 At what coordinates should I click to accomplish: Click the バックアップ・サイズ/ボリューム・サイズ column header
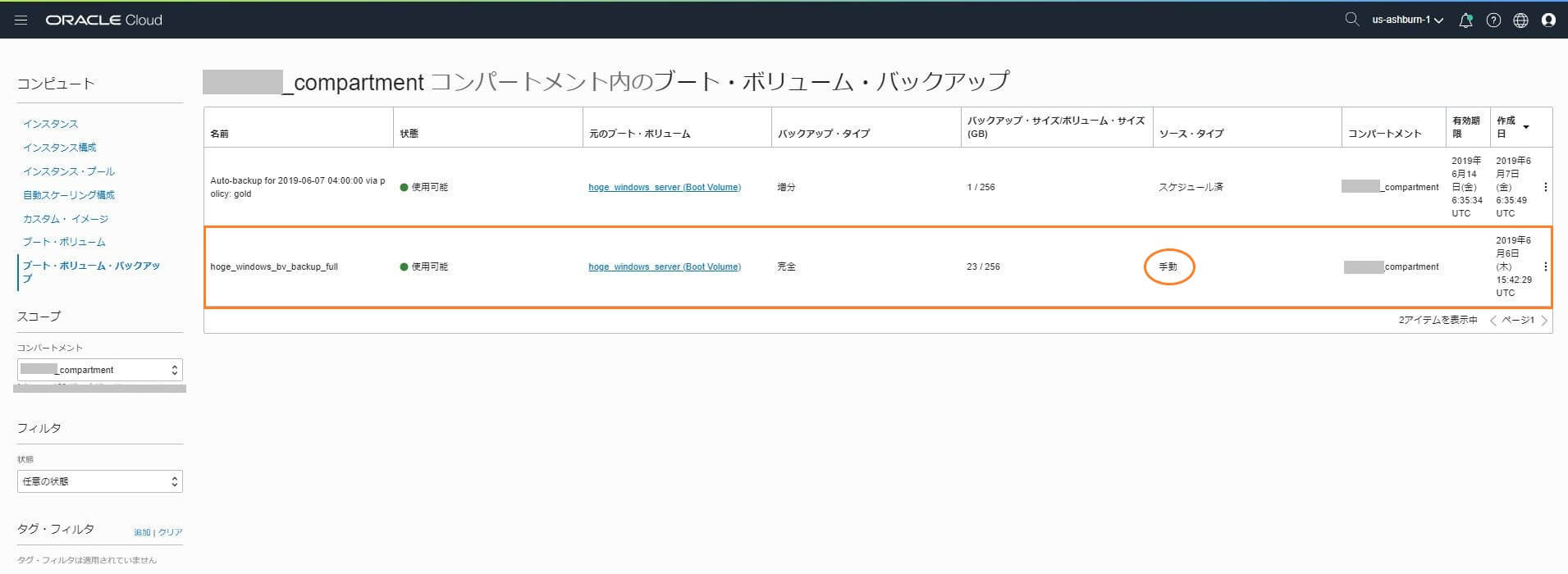pyautogui.click(x=1056, y=127)
